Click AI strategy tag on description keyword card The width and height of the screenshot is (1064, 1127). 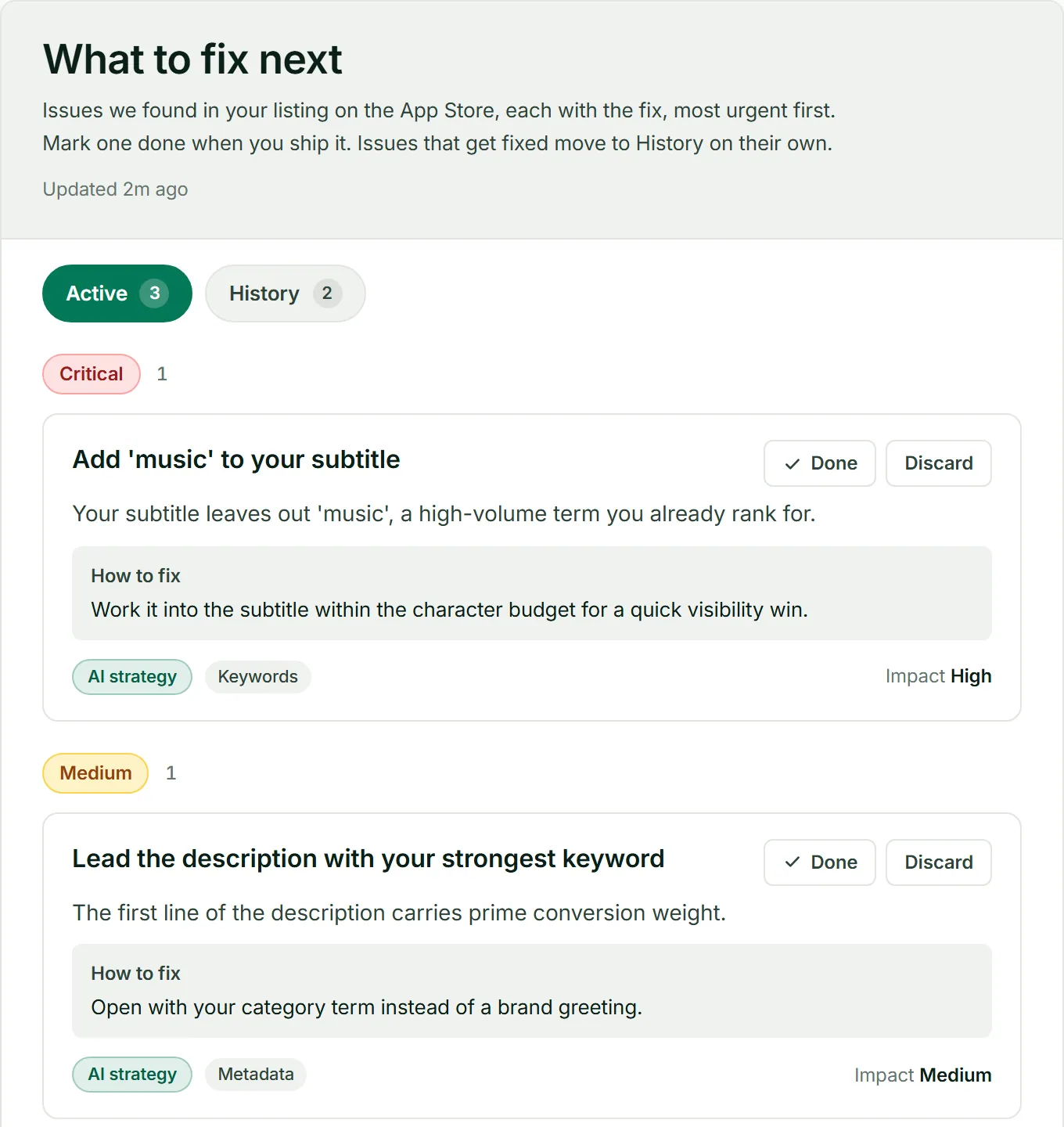pyautogui.click(x=132, y=1075)
